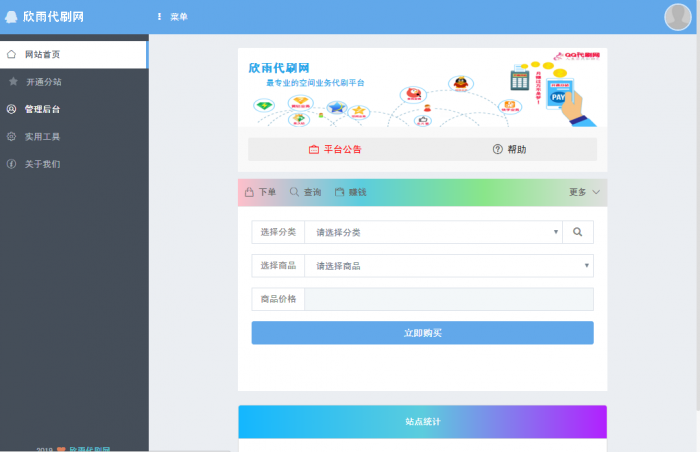This screenshot has height=452, width=700.
Task: Click the 立即购买 buy now button
Action: (x=422, y=333)
